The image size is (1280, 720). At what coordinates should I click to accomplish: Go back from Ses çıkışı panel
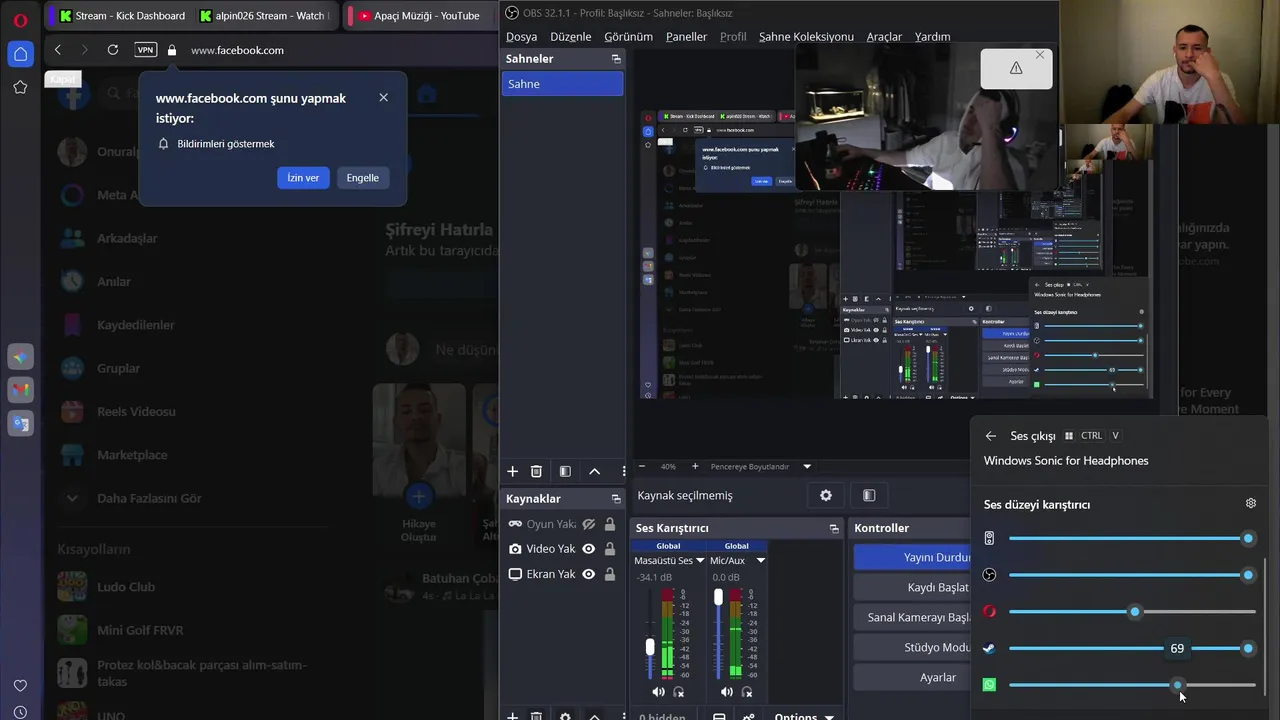991,436
